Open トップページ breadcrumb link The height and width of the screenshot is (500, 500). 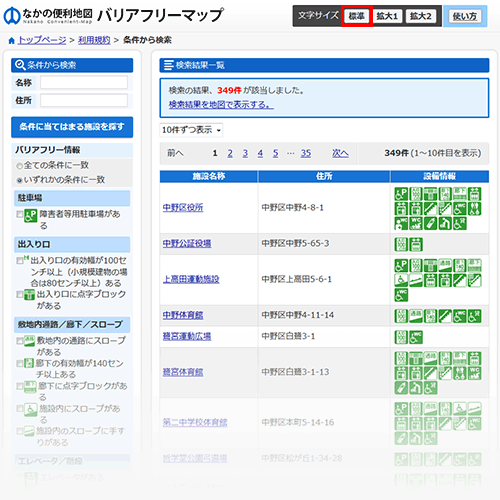(x=42, y=40)
